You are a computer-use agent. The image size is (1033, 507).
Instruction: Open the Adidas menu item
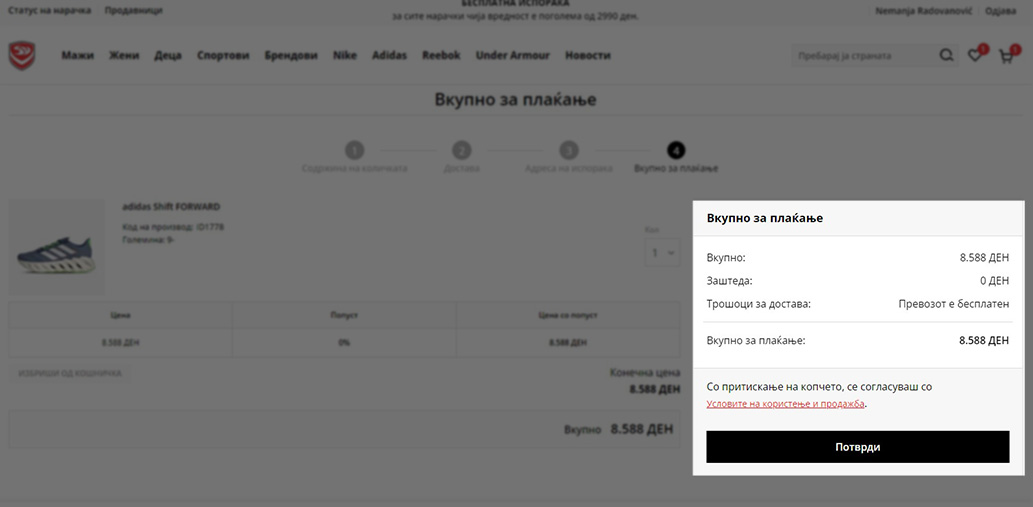389,55
